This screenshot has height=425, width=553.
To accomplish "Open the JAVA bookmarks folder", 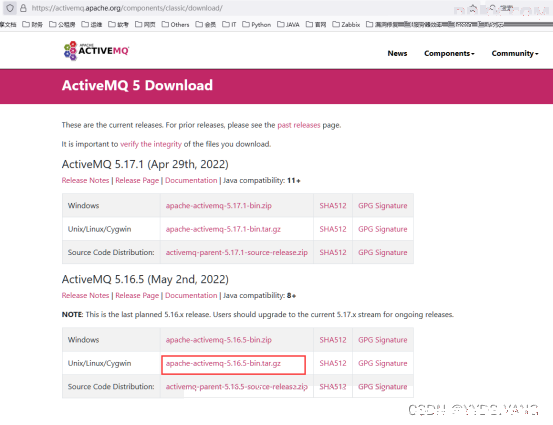I will 288,24.
